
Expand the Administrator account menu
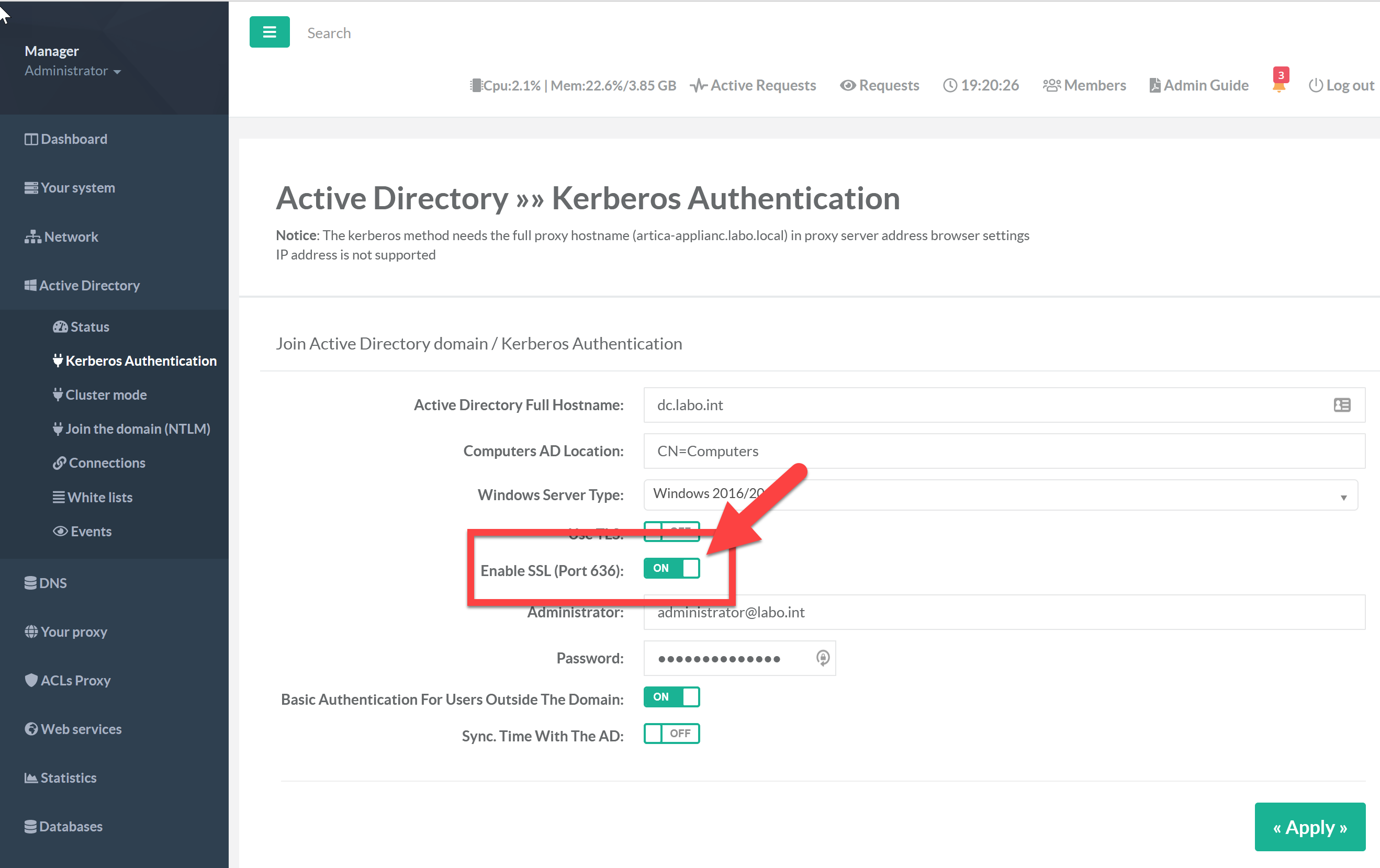tap(72, 71)
